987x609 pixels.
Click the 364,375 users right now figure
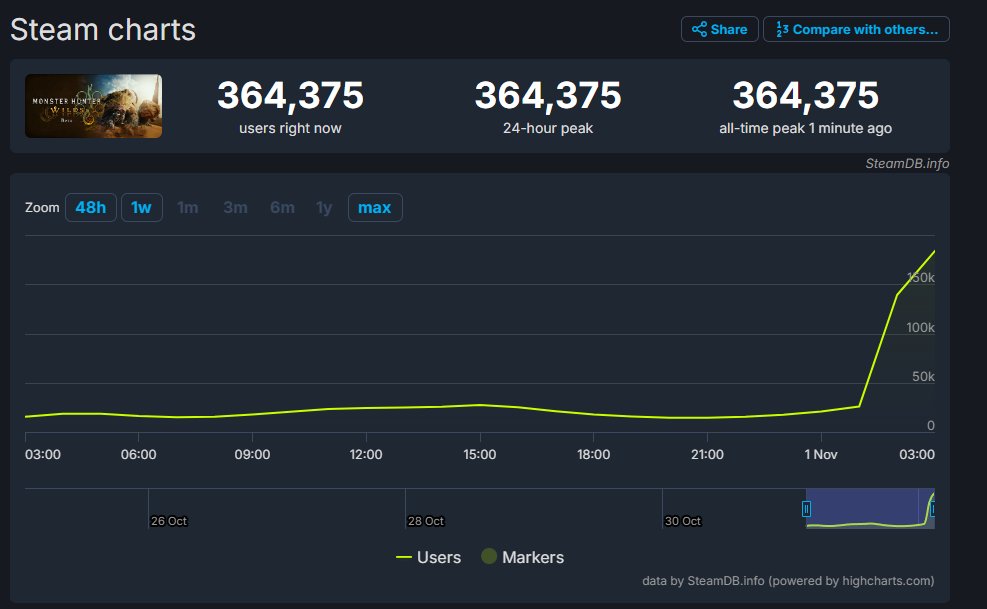[x=290, y=95]
